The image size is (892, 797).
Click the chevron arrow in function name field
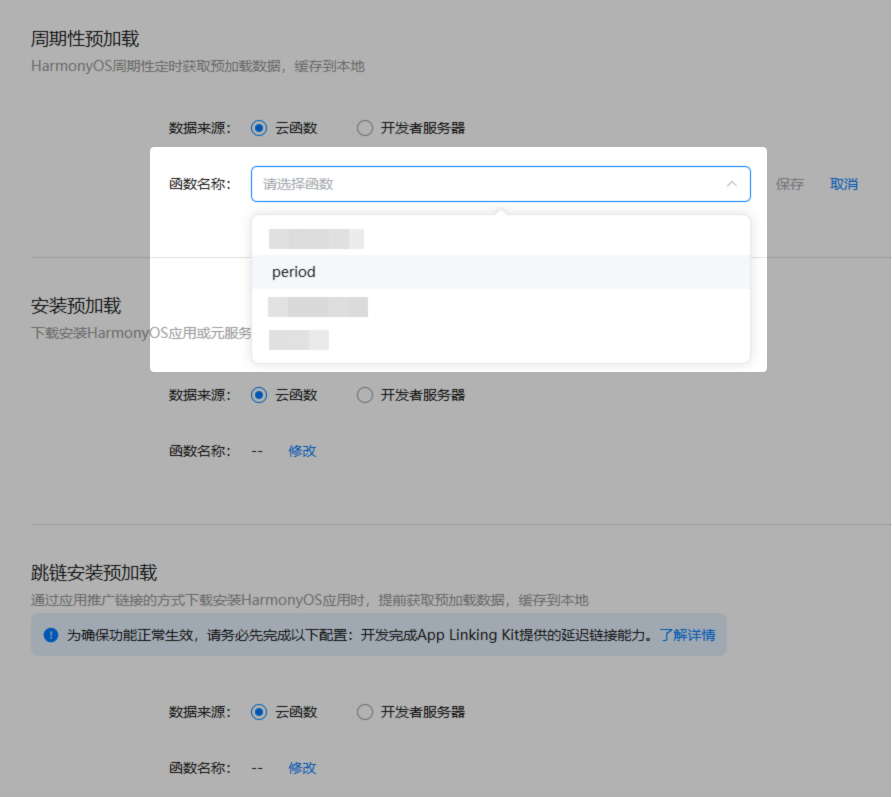point(731,184)
